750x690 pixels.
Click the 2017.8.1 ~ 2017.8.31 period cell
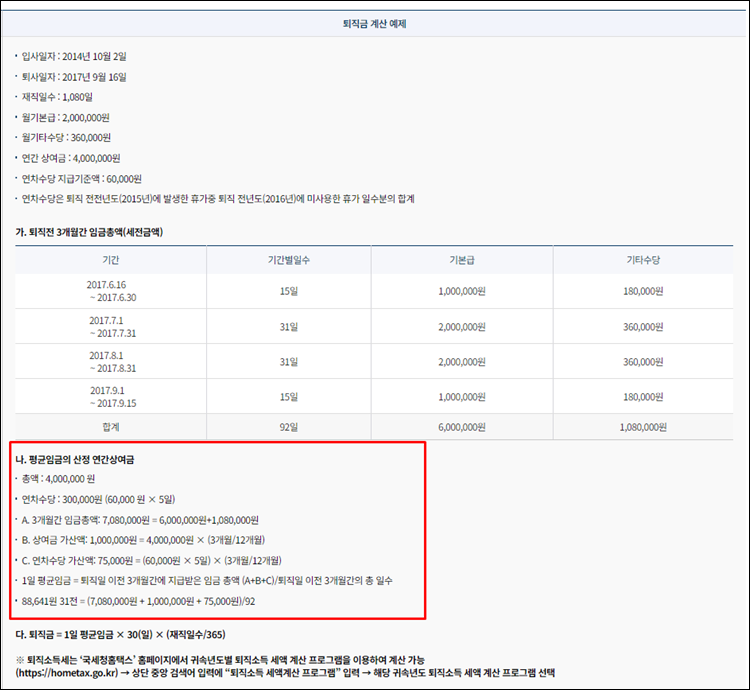click(x=111, y=362)
